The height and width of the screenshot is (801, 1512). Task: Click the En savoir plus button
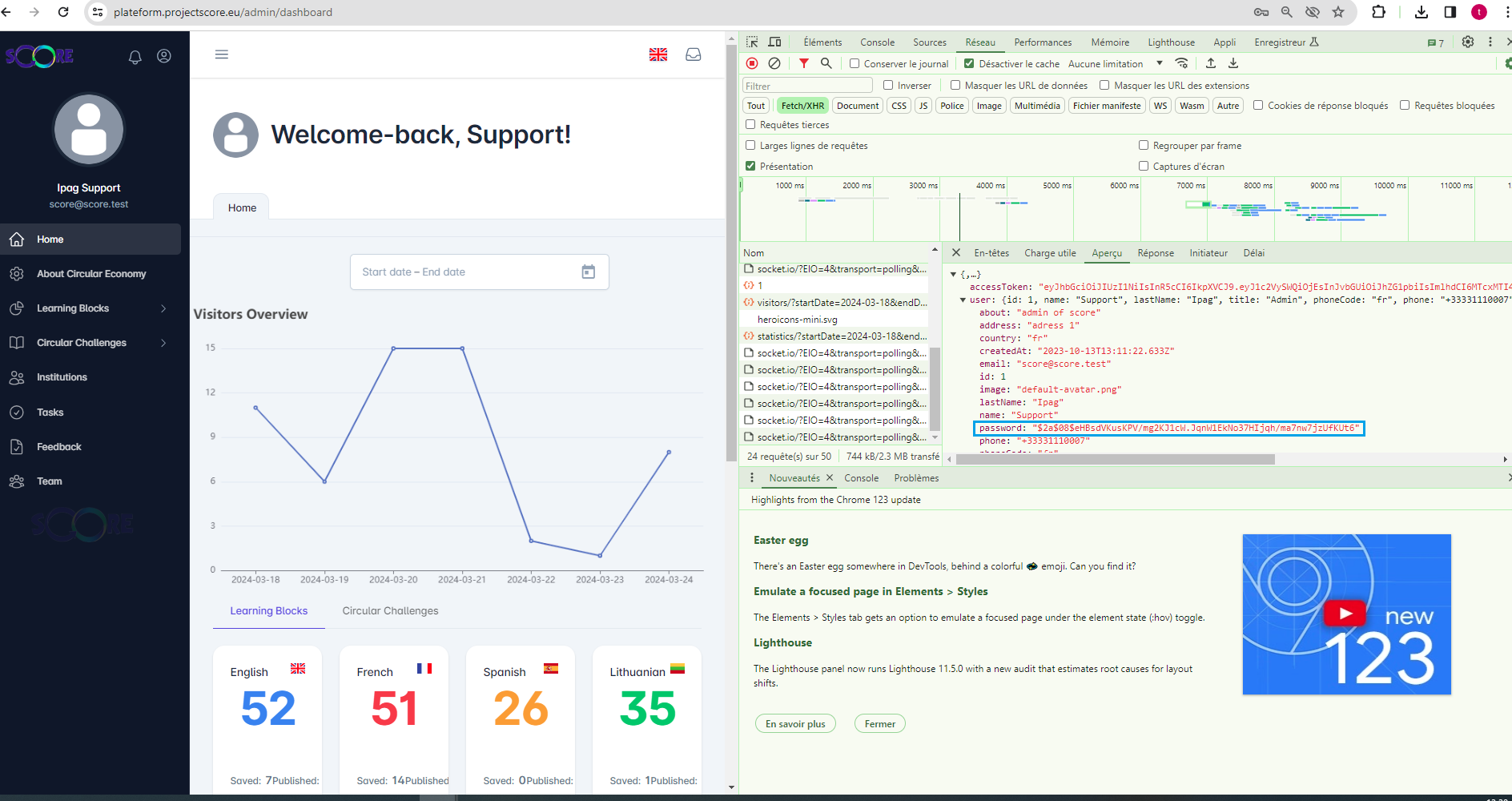point(795,724)
